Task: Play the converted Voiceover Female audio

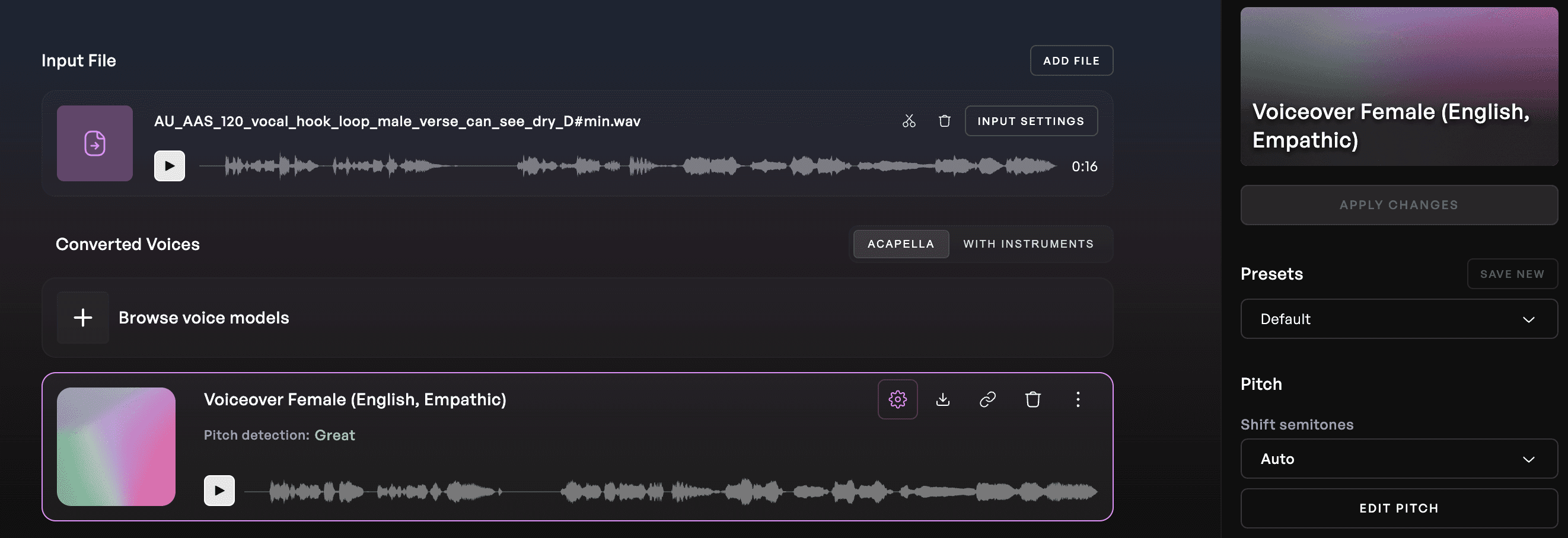Action: tap(219, 491)
